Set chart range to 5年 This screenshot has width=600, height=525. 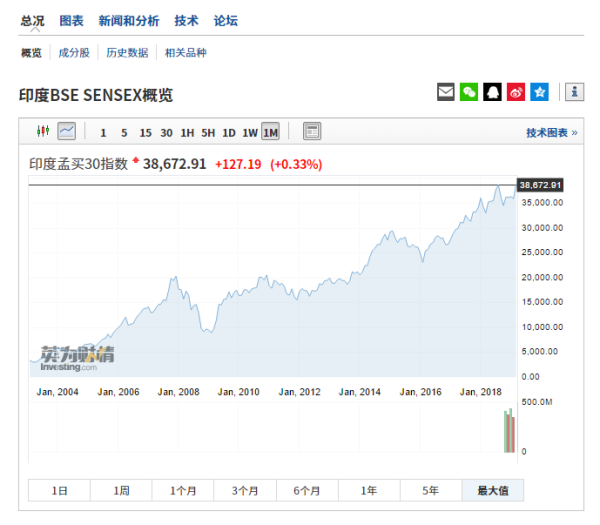tap(431, 490)
